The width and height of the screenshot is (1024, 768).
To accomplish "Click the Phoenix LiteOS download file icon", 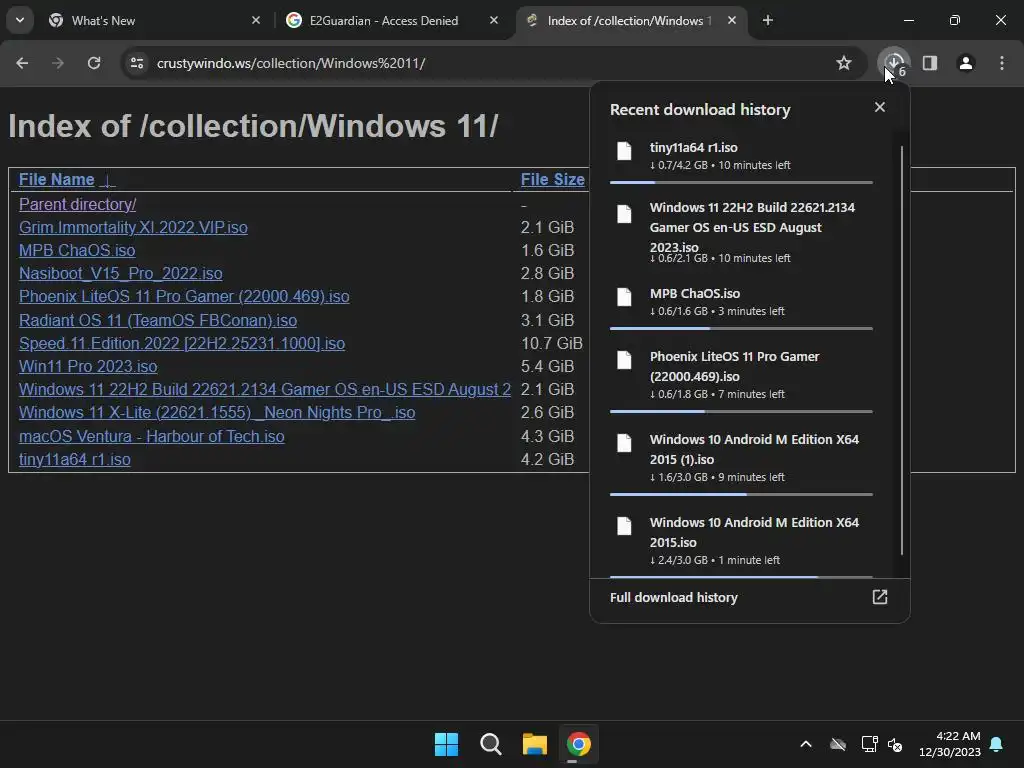I will tap(624, 360).
